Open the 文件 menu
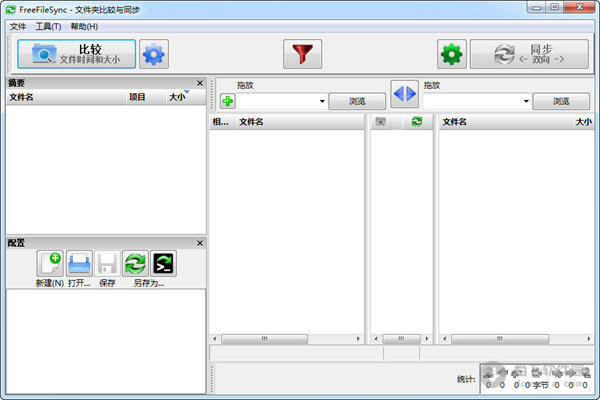The image size is (600, 400). [x=18, y=26]
